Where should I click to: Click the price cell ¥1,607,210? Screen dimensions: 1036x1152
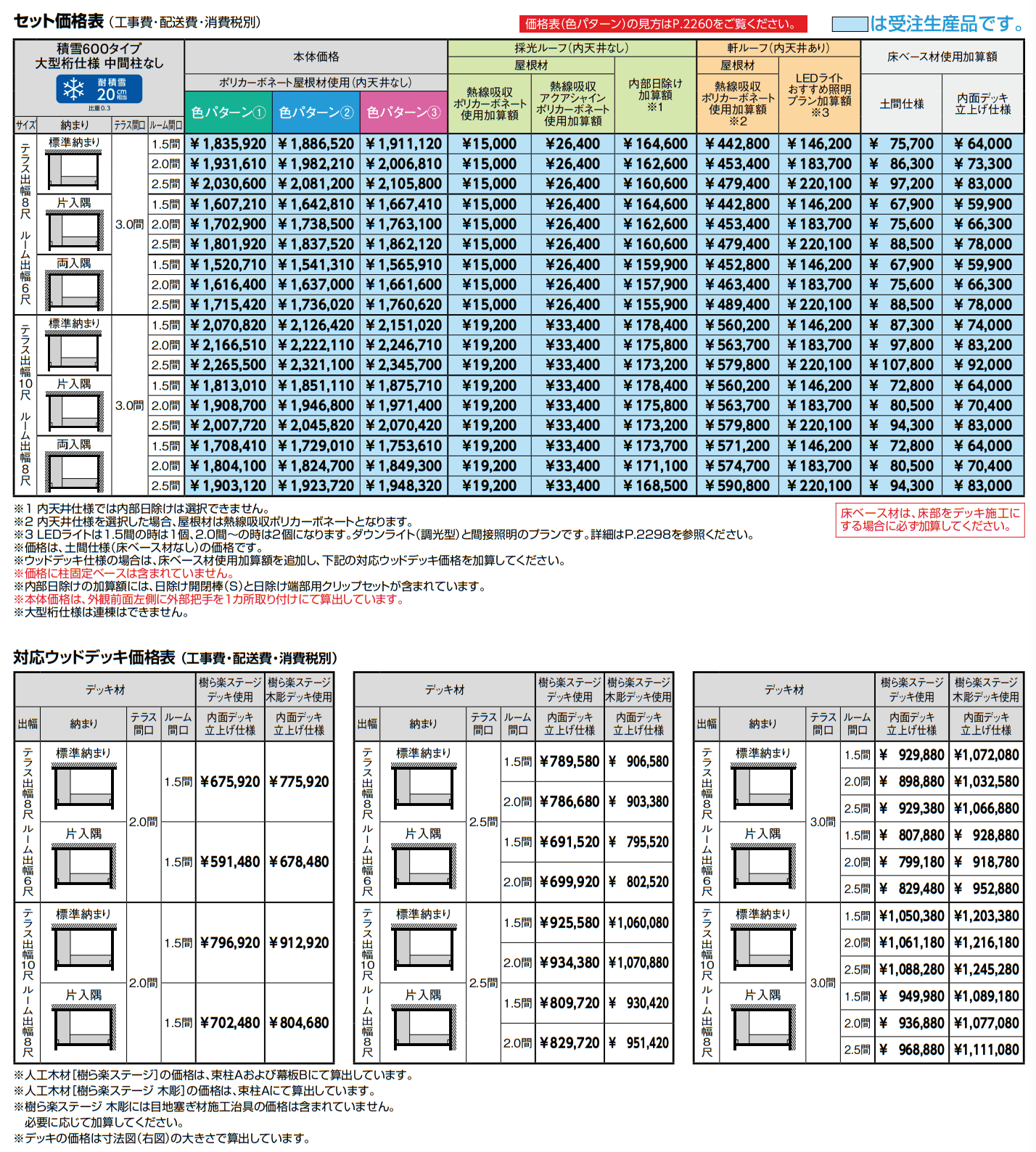click(x=229, y=204)
